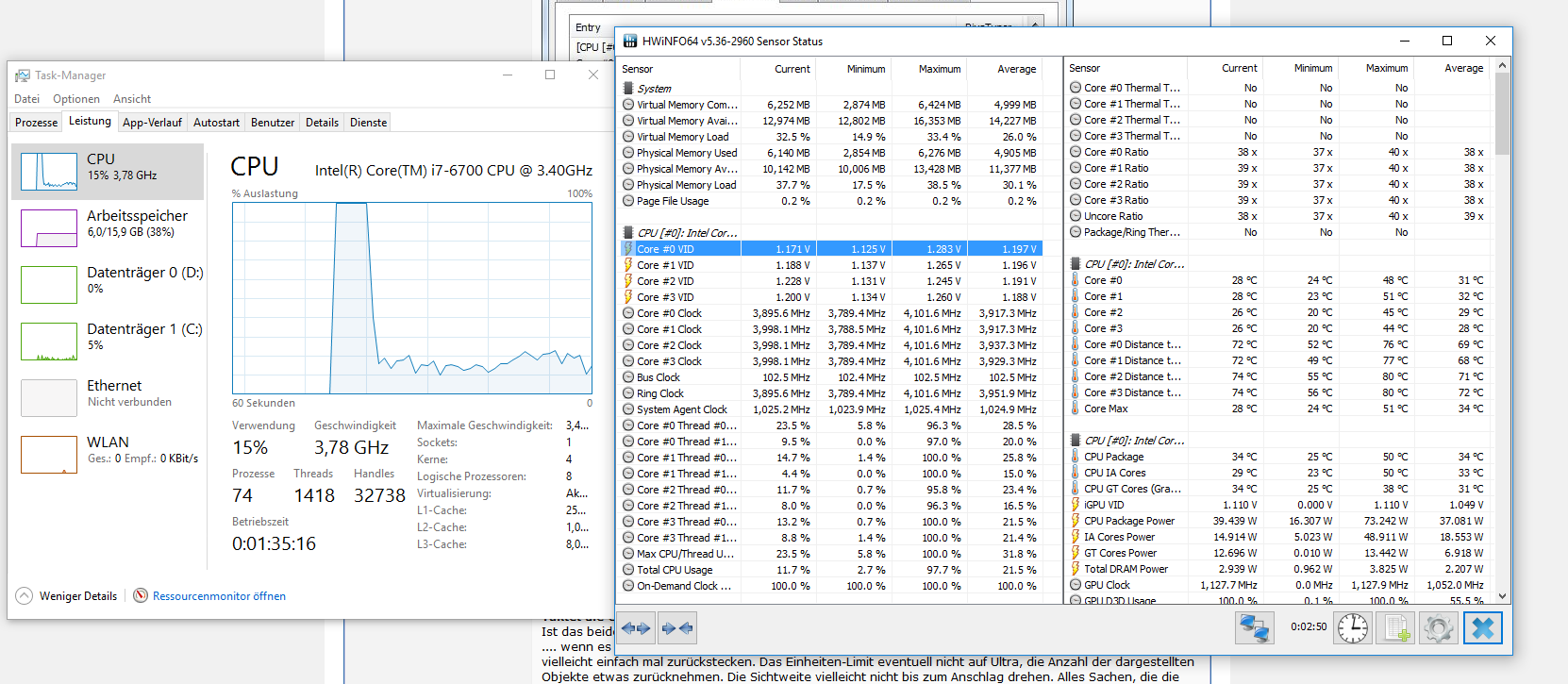Click lightning icon of Core #1 VID row

[x=628, y=265]
